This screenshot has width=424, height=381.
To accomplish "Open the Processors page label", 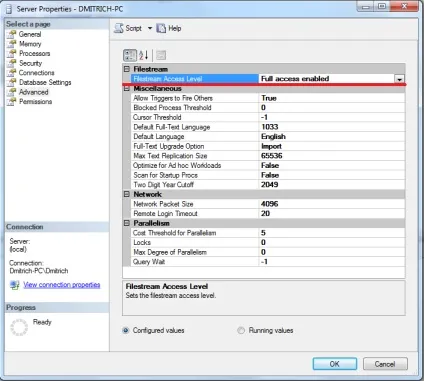I will tap(35, 54).
